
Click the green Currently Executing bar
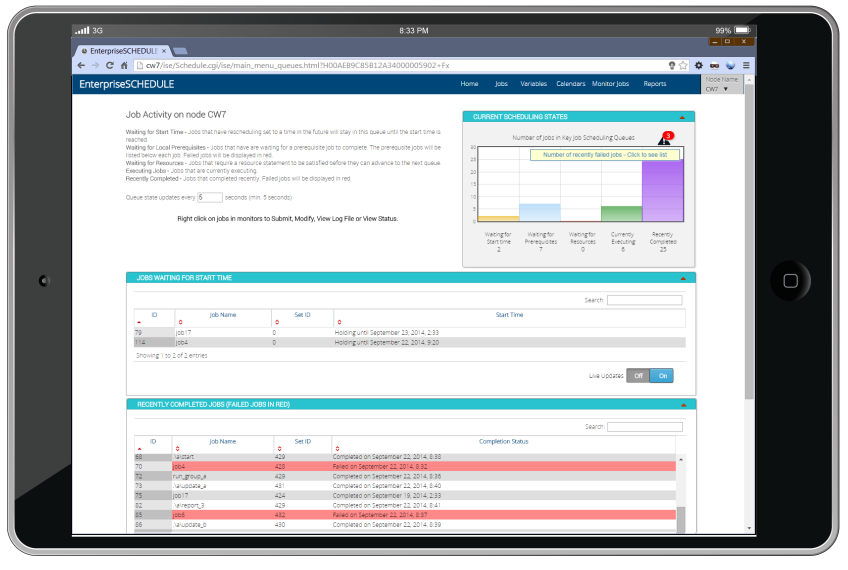[621, 214]
